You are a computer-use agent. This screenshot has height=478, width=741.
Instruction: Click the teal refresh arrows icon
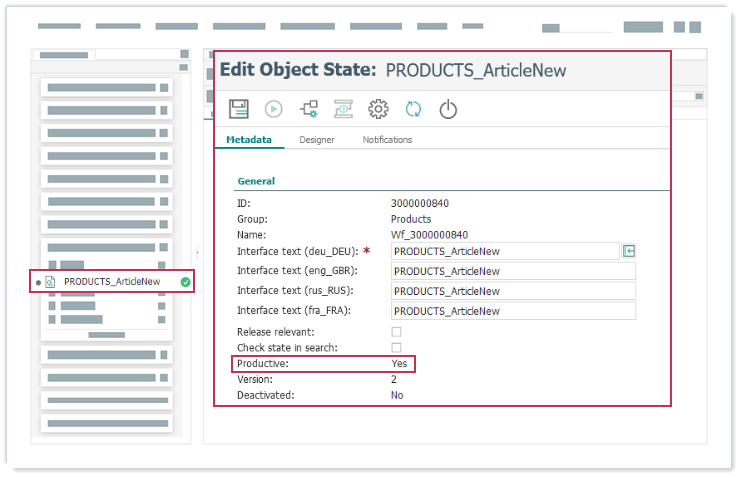(413, 109)
